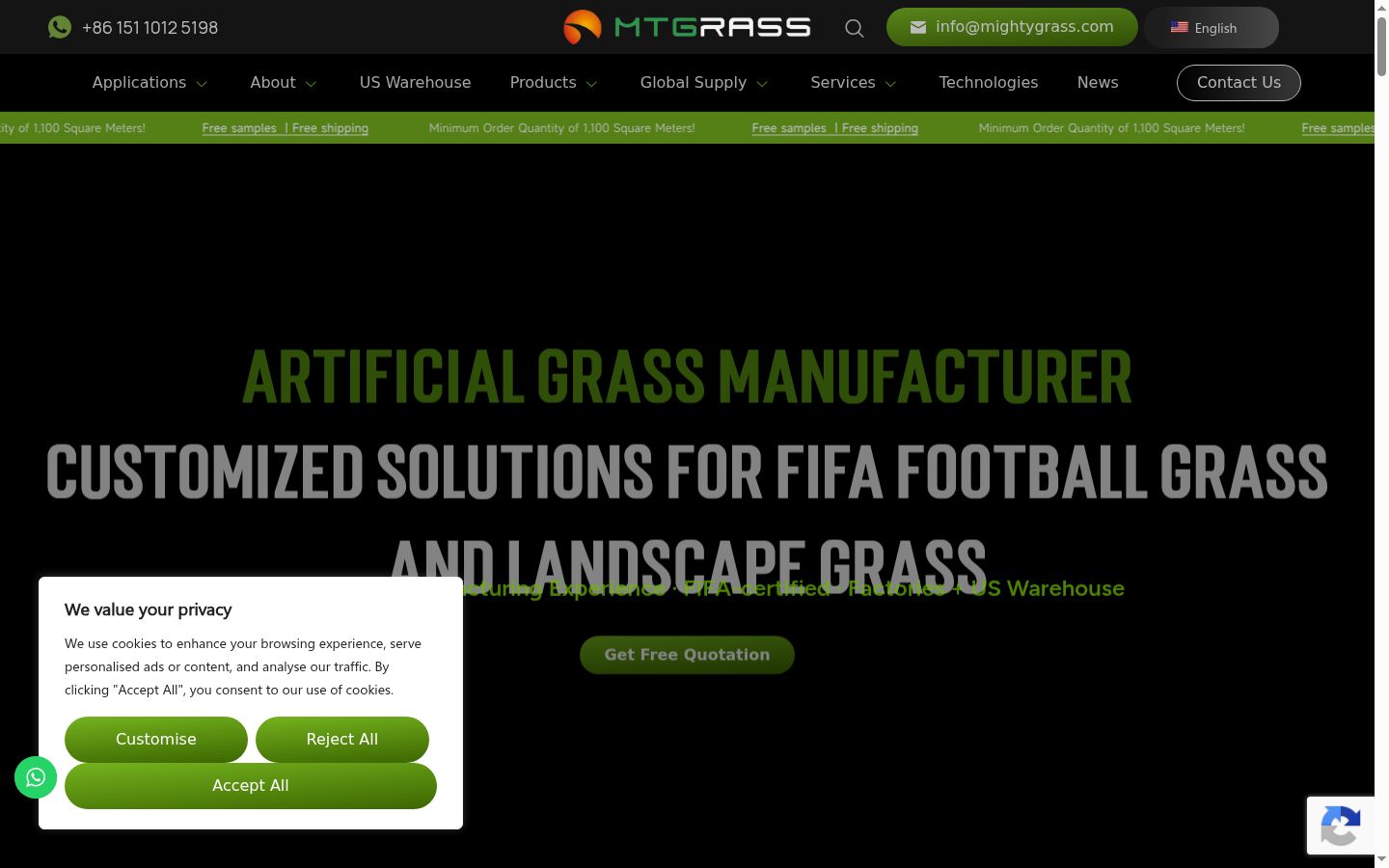Click the Contact Us button

point(1239,83)
